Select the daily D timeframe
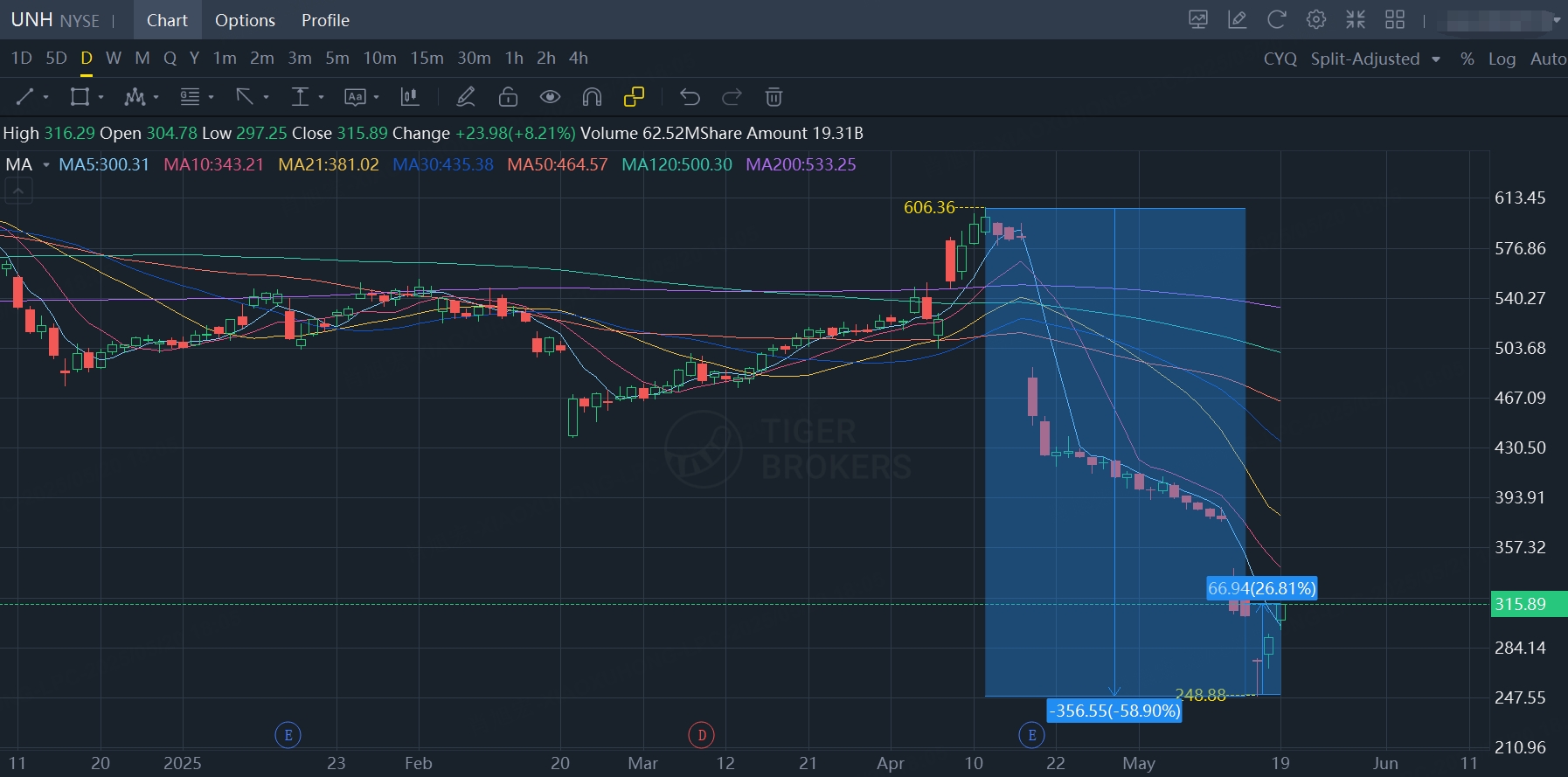 pos(87,58)
